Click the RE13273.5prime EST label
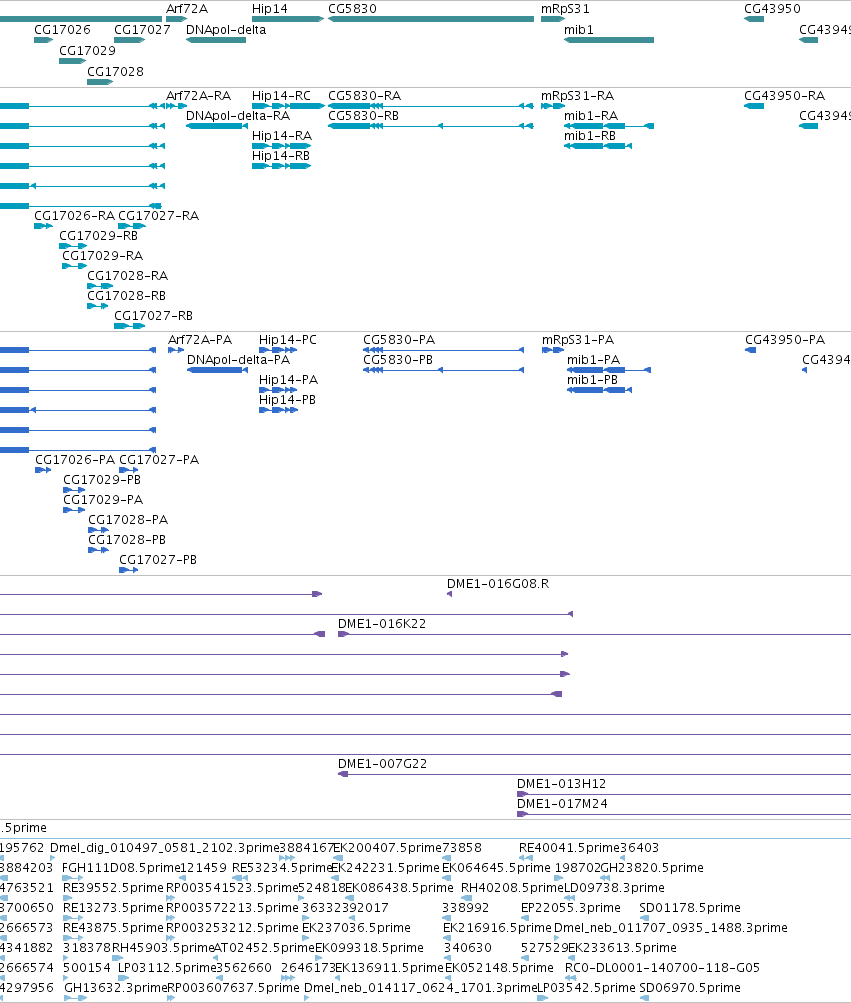Image resolution: width=851 pixels, height=1003 pixels. [113, 908]
